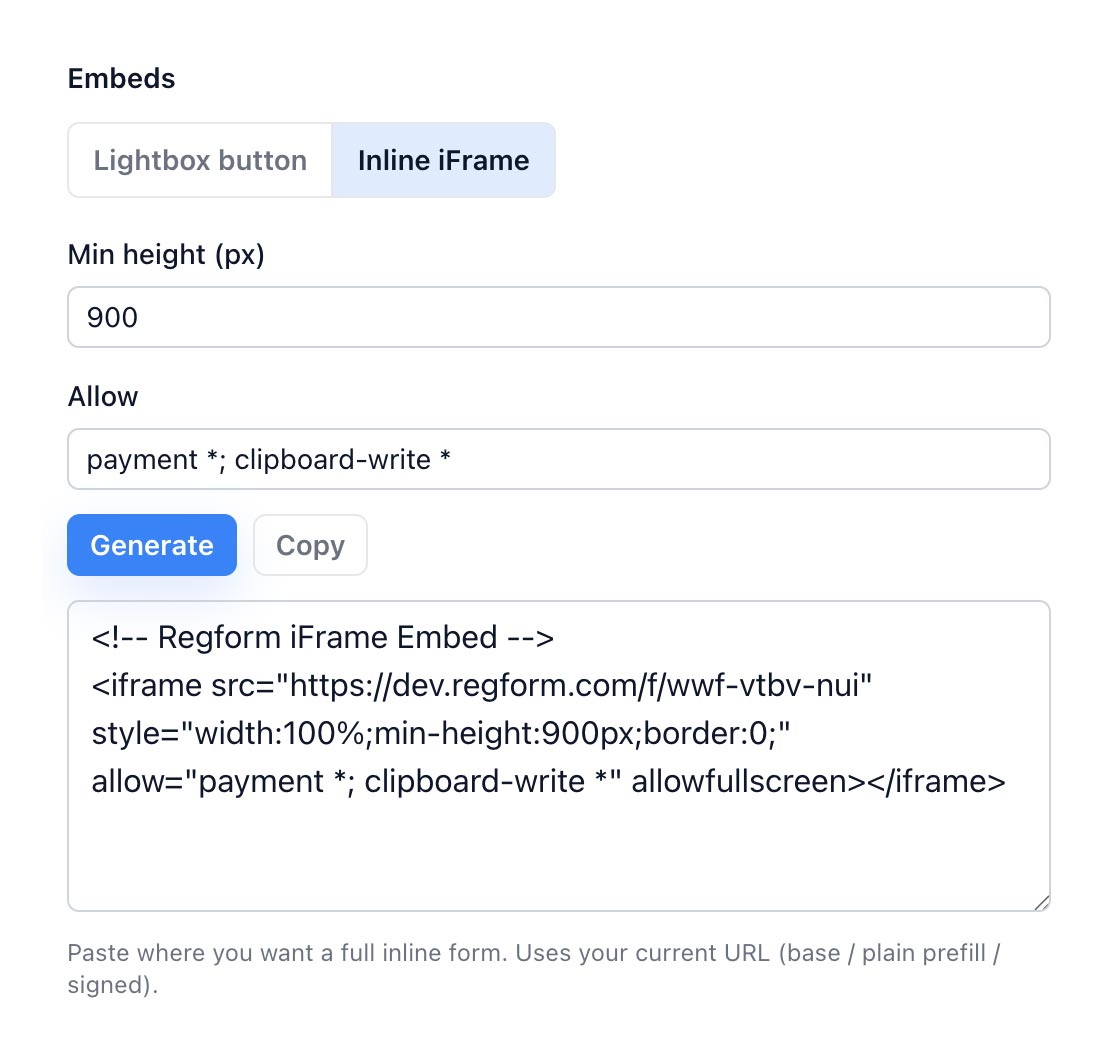Click the Allow label

pos(102,396)
